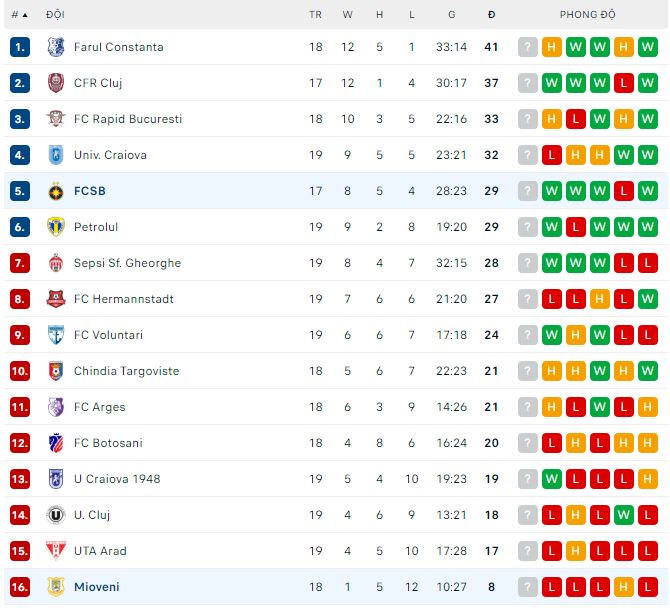Click the PHONG ĐỘ form column header
The height and width of the screenshot is (608, 670).
(x=587, y=15)
